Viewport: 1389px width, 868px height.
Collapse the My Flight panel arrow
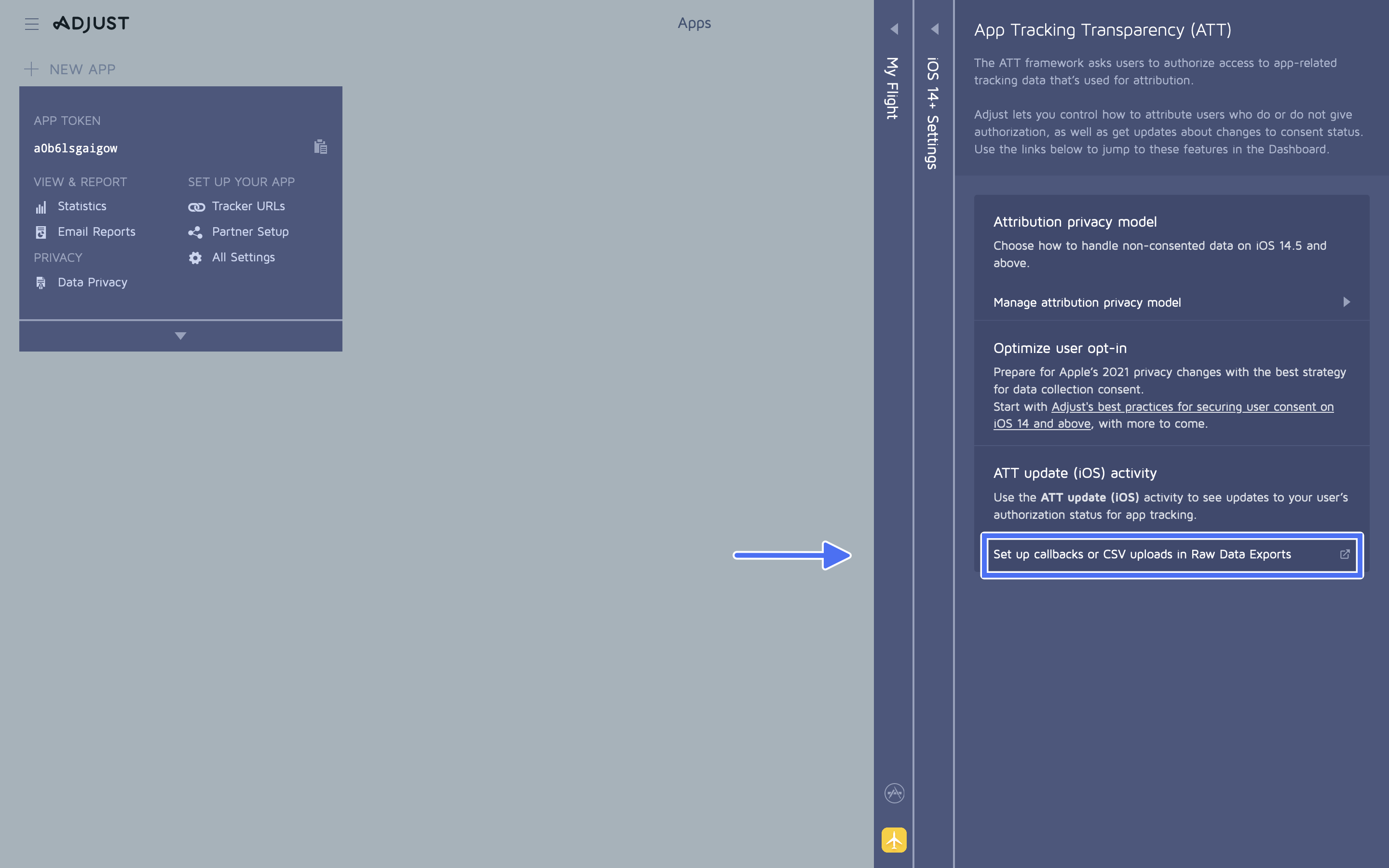click(894, 29)
